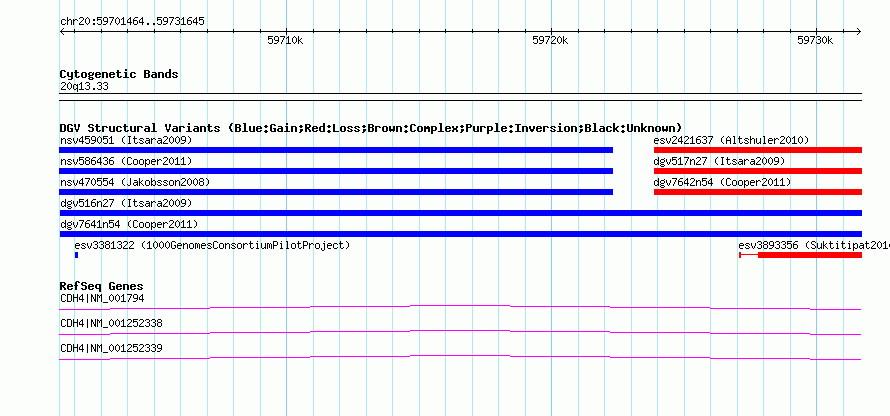Click the 59710k ruler position

click(285, 40)
